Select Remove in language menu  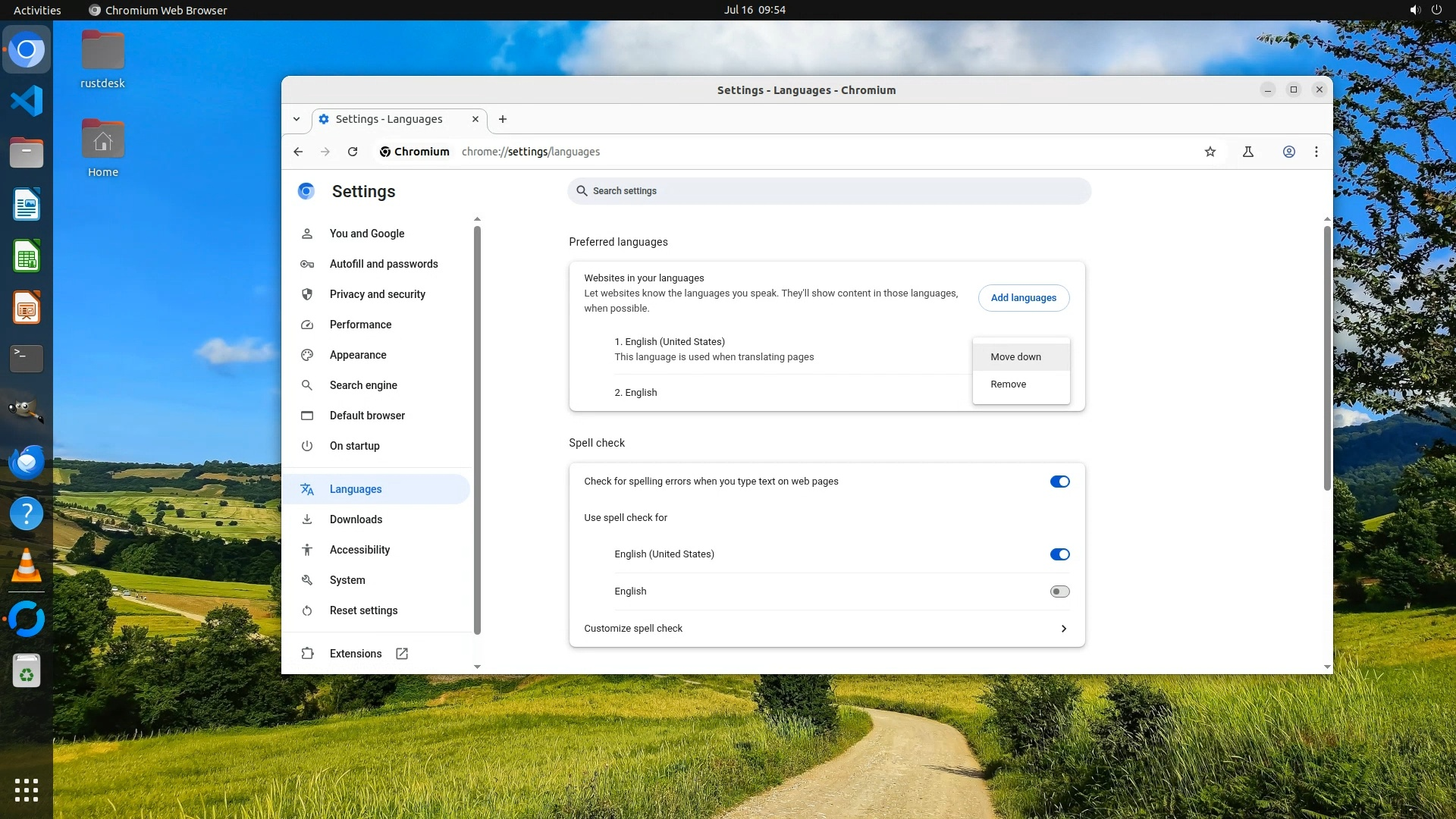click(x=1008, y=384)
